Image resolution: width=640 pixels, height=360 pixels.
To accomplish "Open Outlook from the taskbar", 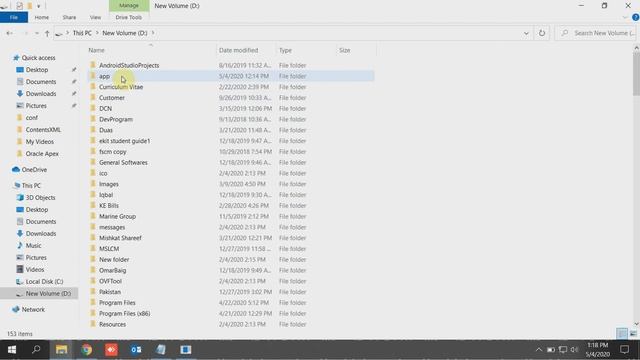I will (x=136, y=350).
